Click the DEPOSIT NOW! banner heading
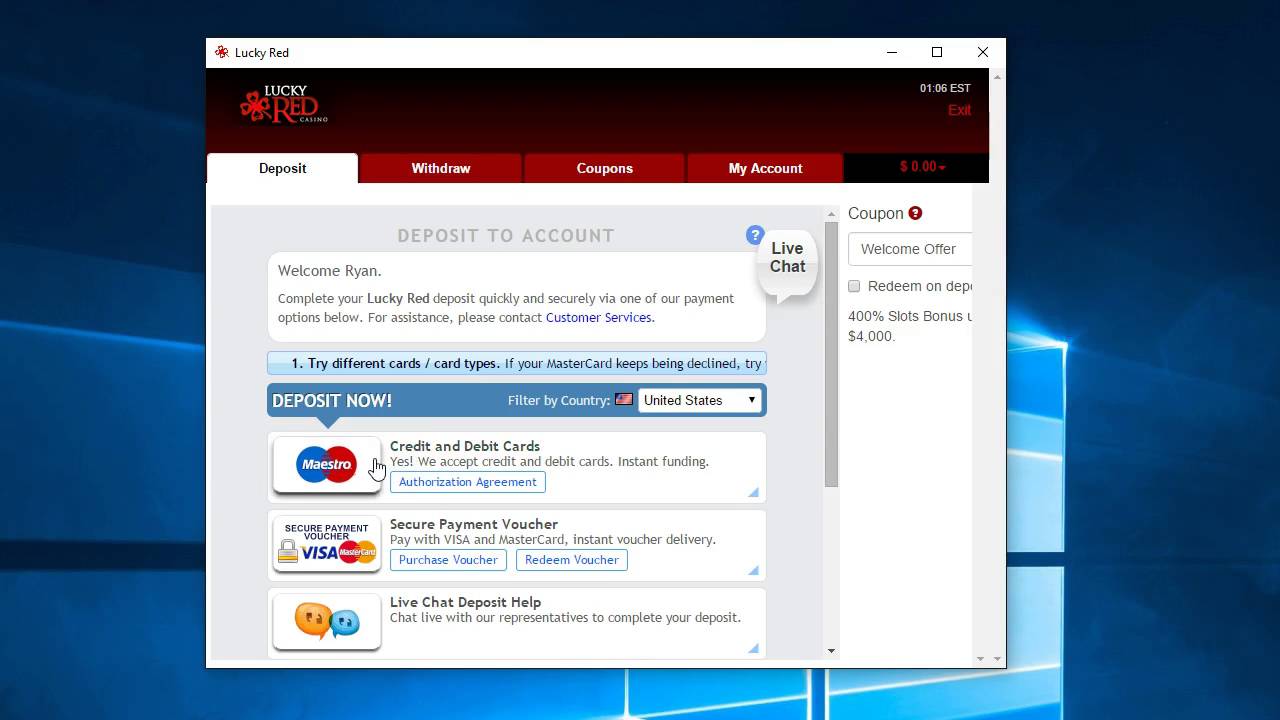This screenshot has height=720, width=1280. tap(332, 400)
